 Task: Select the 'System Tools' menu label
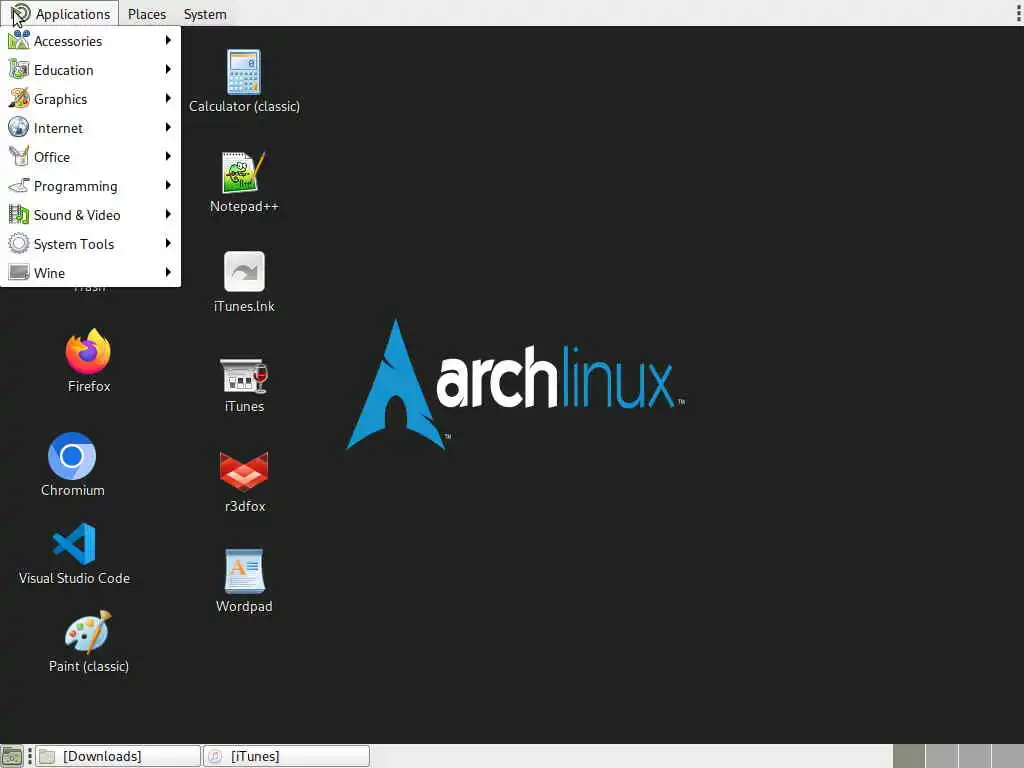pyautogui.click(x=74, y=244)
